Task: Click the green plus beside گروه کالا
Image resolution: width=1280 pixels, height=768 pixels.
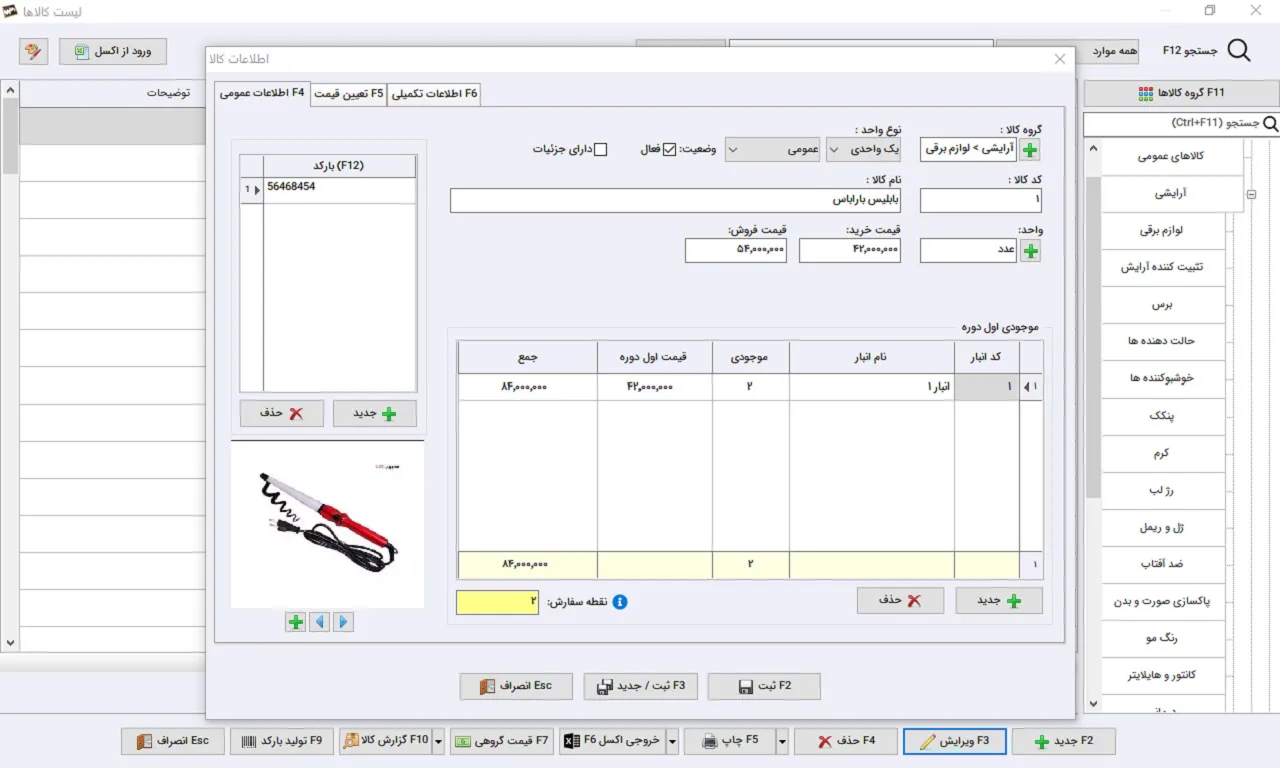Action: (1030, 150)
